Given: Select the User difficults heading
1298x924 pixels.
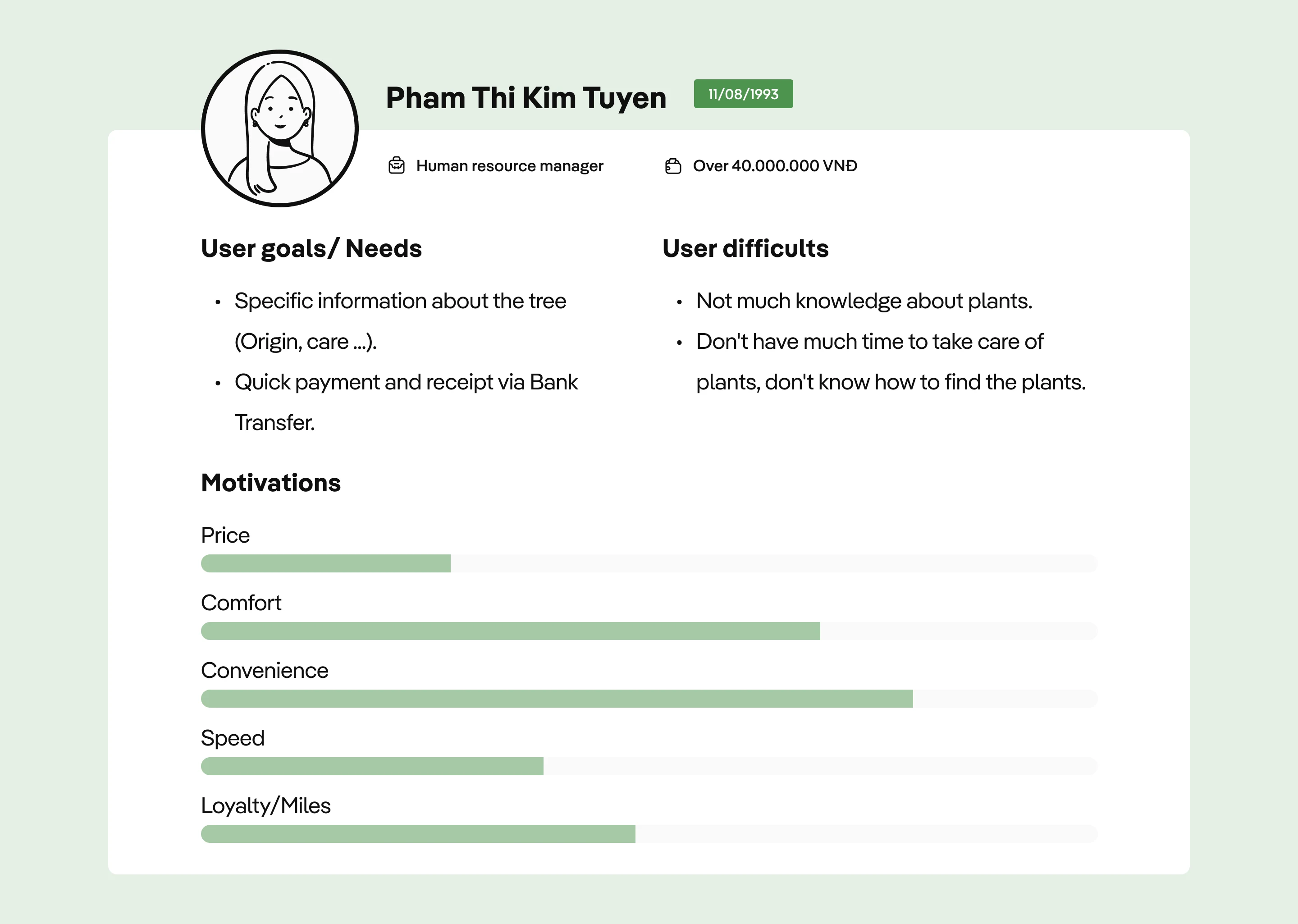Looking at the screenshot, I should 746,249.
